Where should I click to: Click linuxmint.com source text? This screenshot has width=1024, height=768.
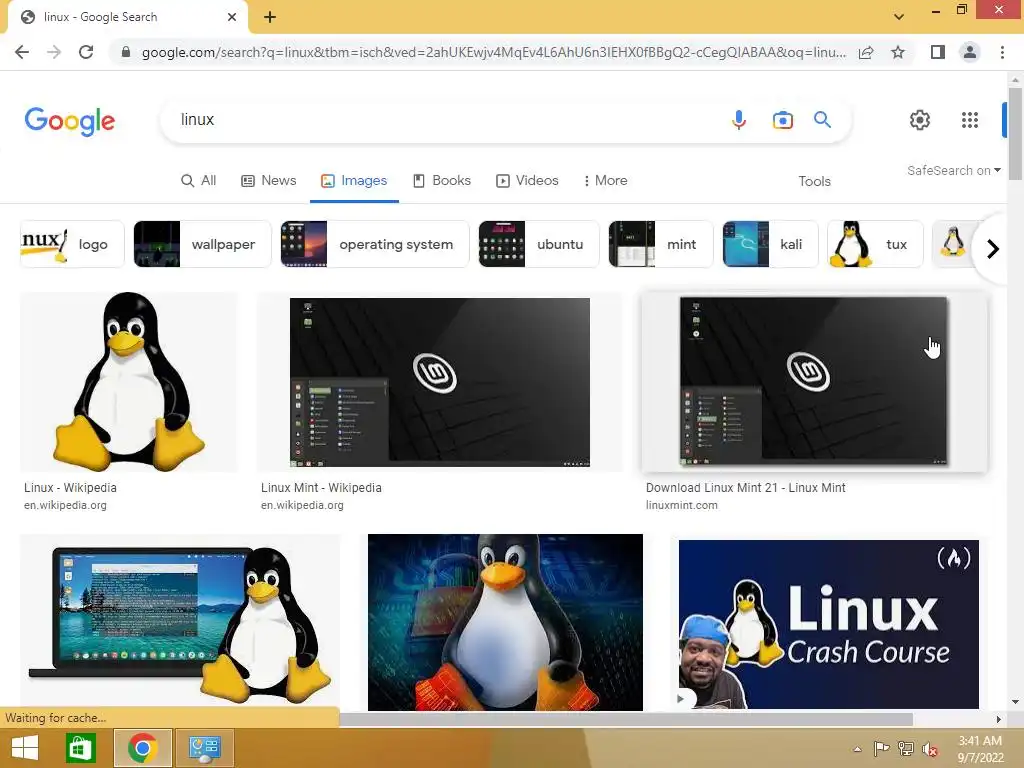click(x=682, y=505)
